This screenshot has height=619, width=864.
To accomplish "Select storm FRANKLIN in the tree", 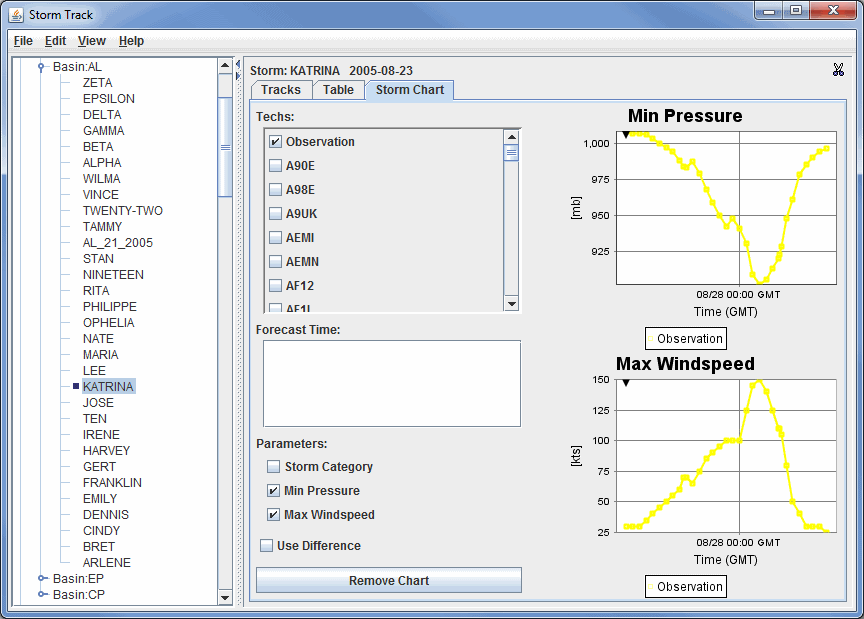I will (112, 482).
